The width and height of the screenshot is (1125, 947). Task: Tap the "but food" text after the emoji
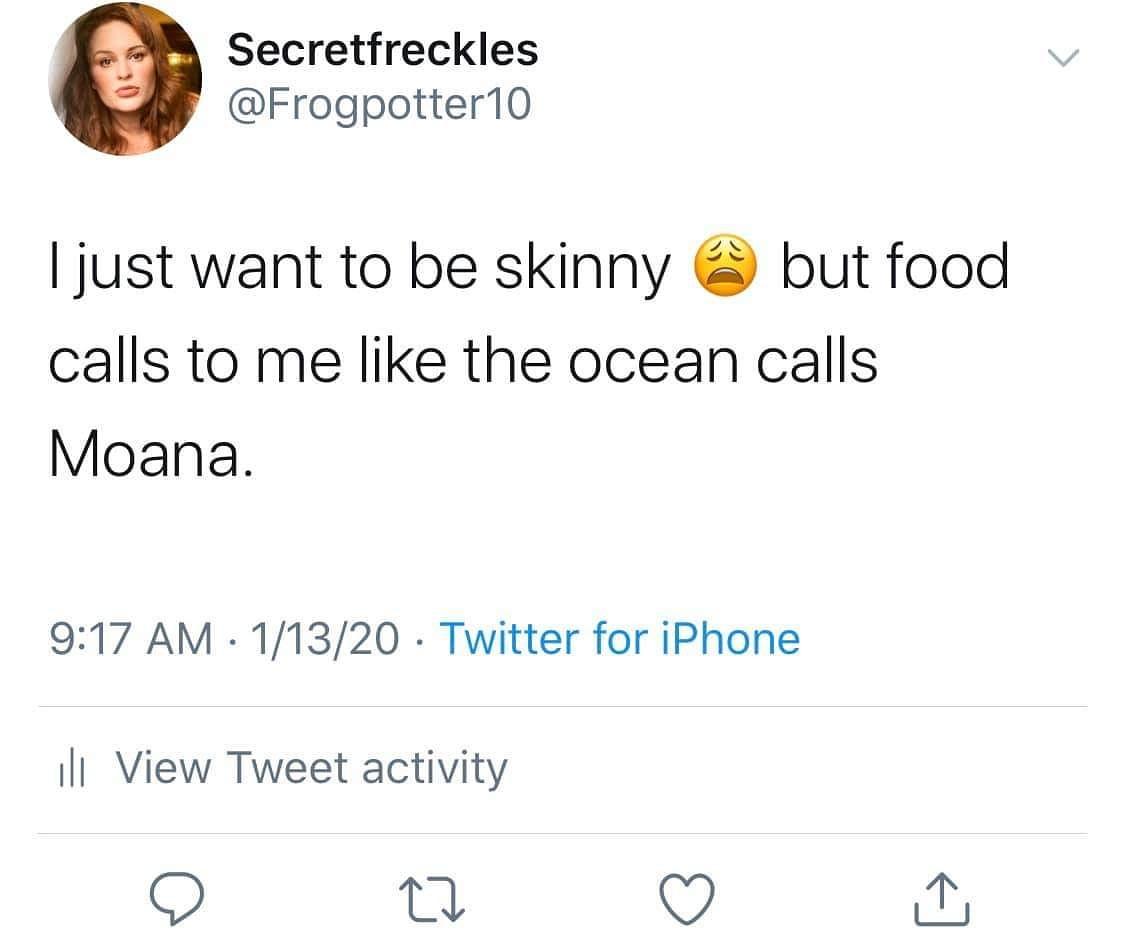tap(893, 268)
